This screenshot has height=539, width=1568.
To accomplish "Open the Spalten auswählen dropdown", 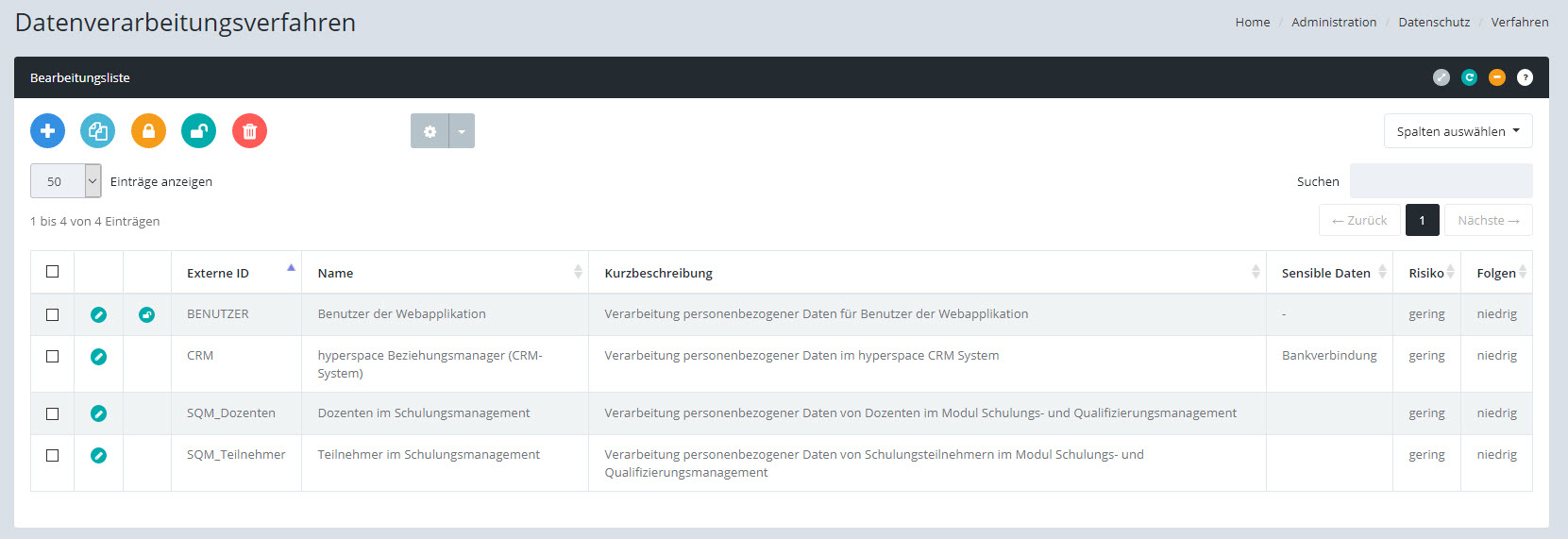I will click(1458, 131).
